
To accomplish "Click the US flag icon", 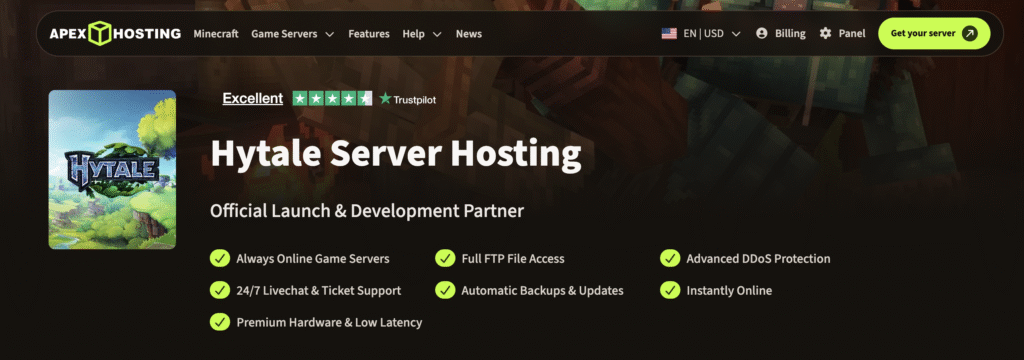I will click(669, 34).
